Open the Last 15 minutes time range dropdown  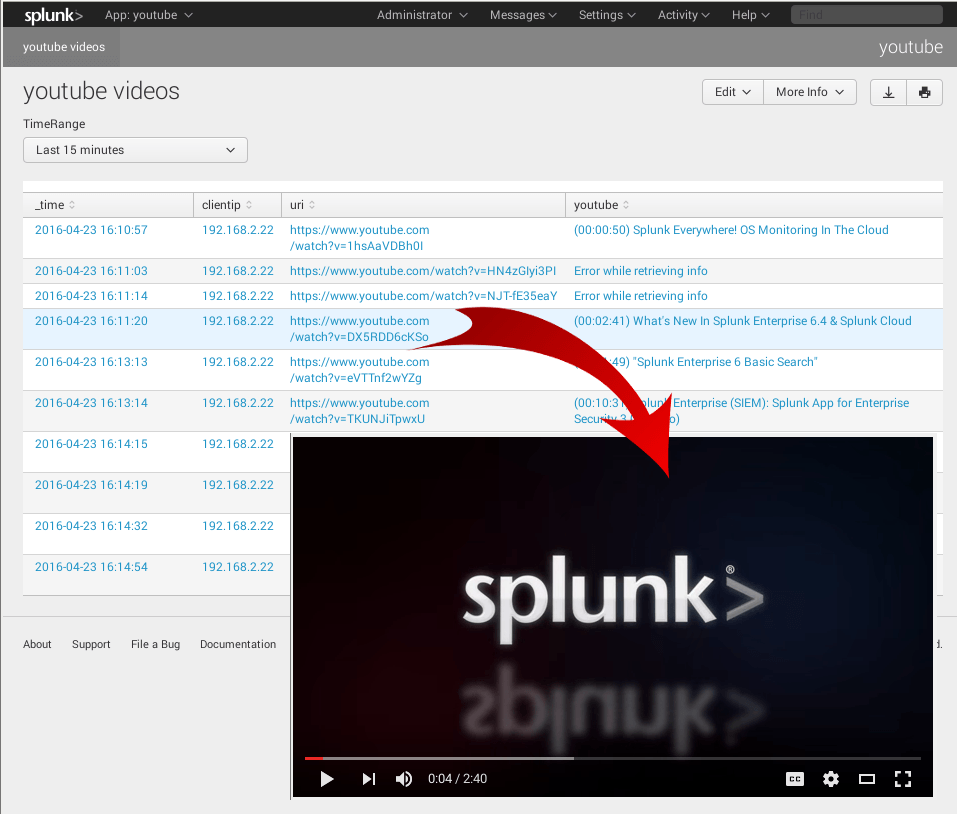click(135, 150)
